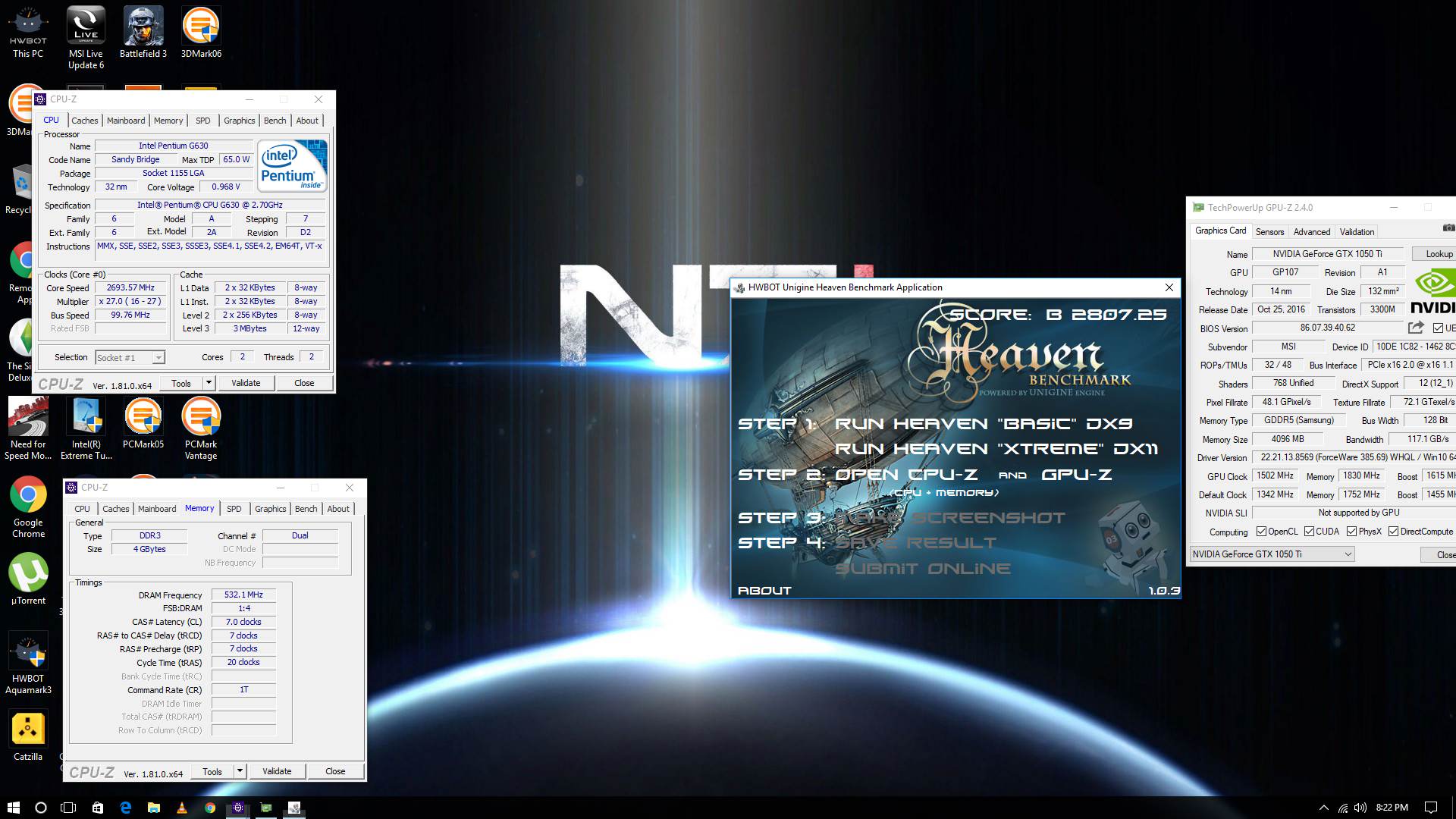Click the taskbar clock showing 8:22 PM
Image resolution: width=1456 pixels, height=819 pixels.
(1392, 808)
